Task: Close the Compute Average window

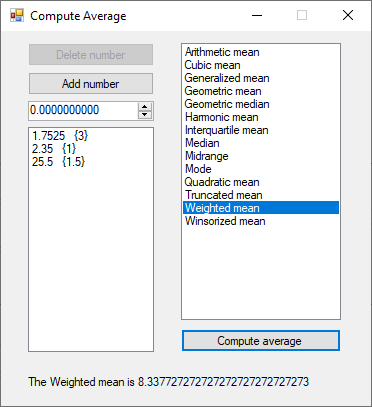Action: click(348, 15)
